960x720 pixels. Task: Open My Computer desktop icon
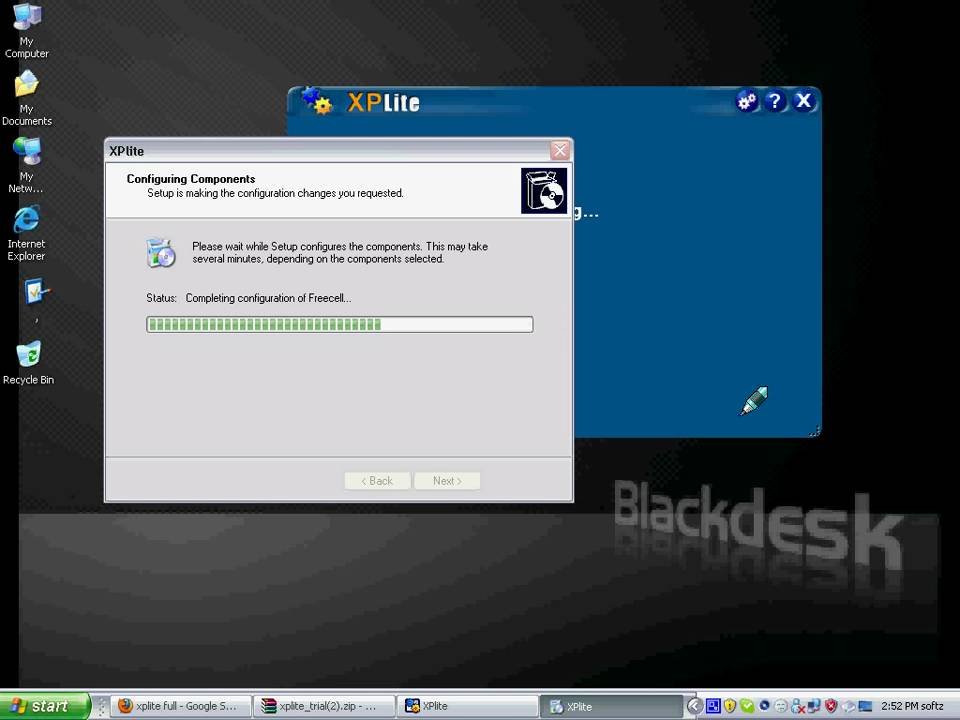click(x=26, y=31)
